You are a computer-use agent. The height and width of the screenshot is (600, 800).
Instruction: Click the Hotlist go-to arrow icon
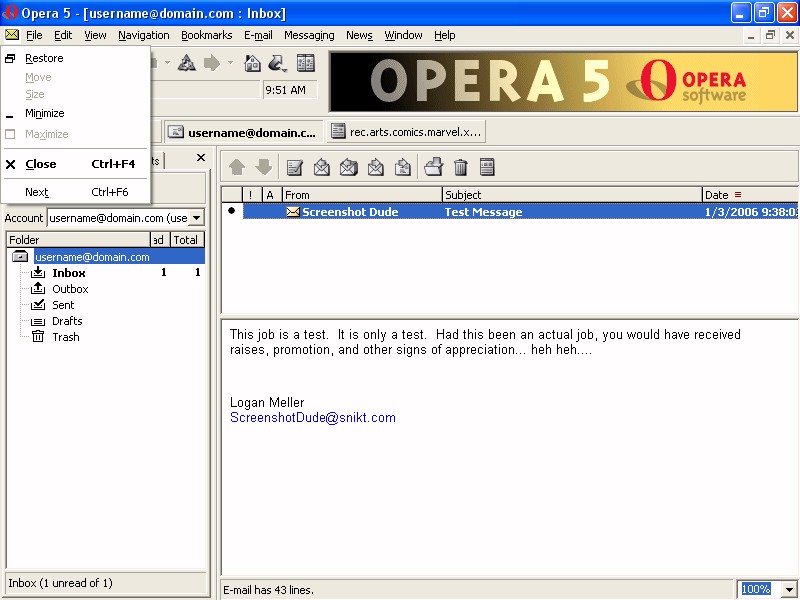tap(278, 63)
